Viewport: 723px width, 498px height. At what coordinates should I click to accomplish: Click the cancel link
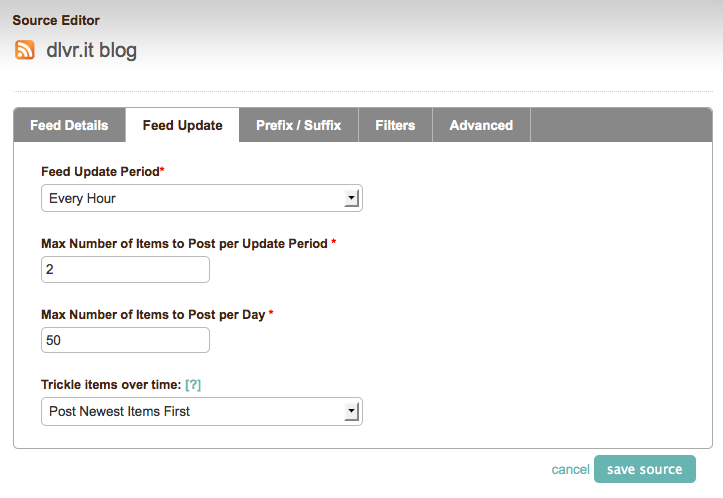tap(570, 469)
